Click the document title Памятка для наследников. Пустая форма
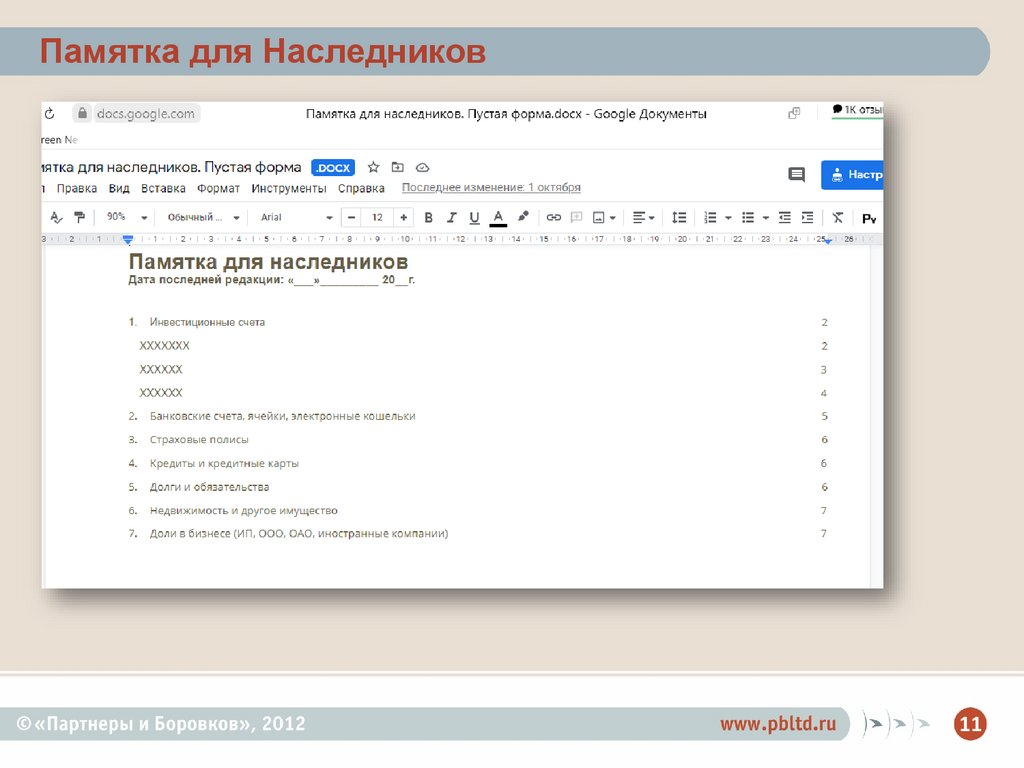The height and width of the screenshot is (768, 1024). tap(171, 167)
